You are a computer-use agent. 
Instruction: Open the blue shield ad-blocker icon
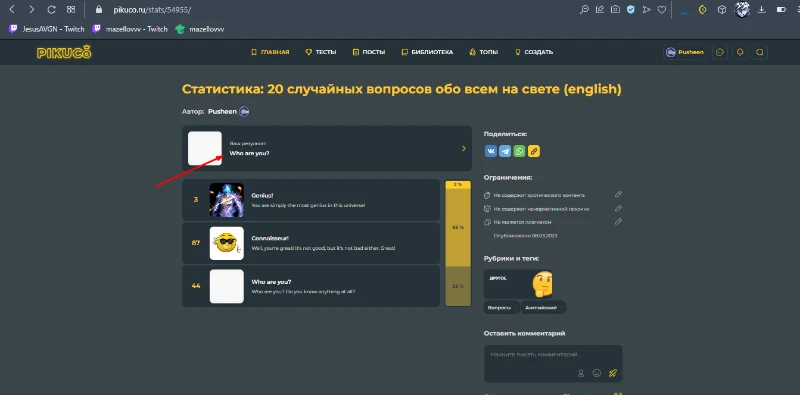pyautogui.click(x=631, y=10)
